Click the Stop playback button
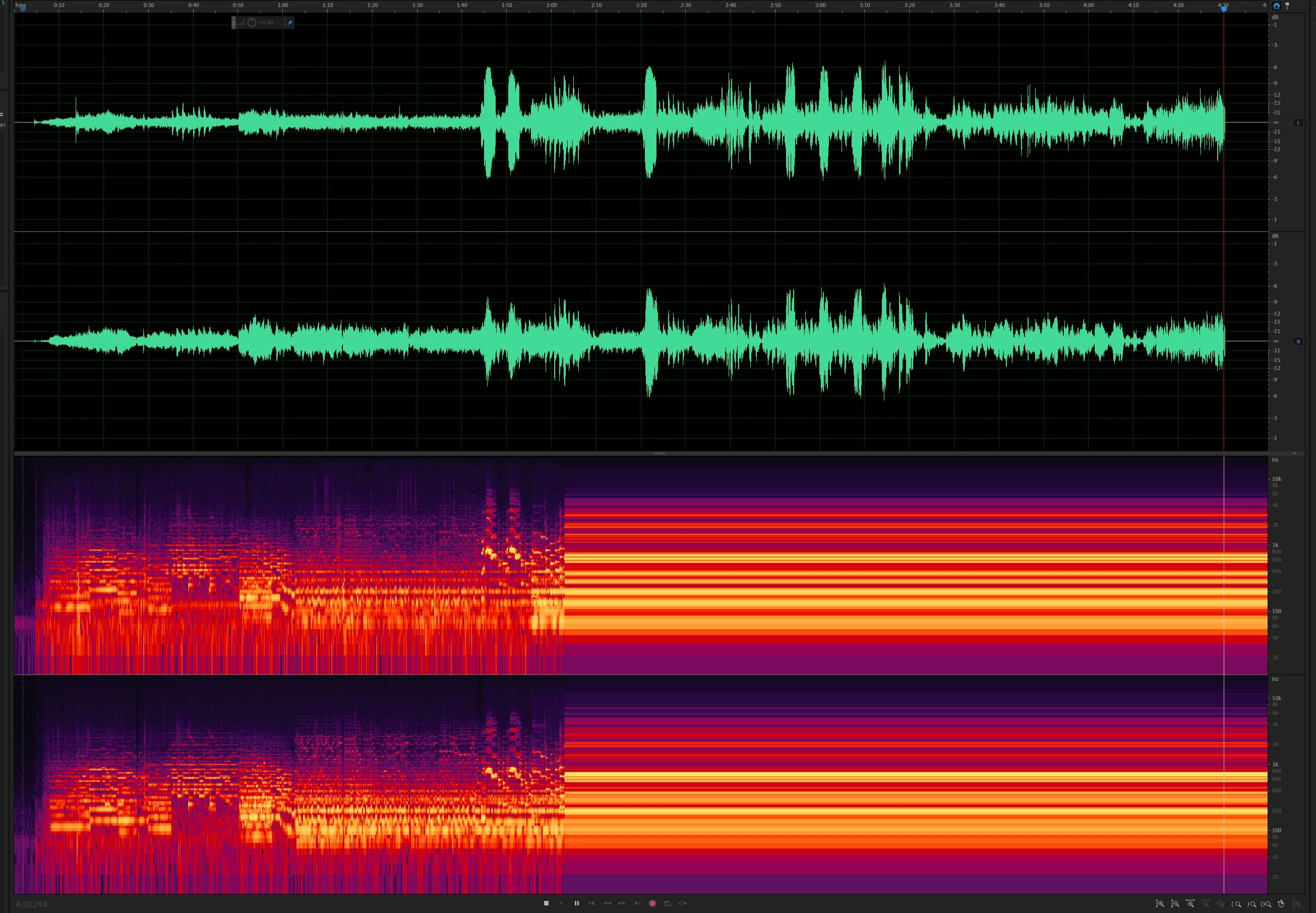Screen dimensions: 1316x913 546,903
